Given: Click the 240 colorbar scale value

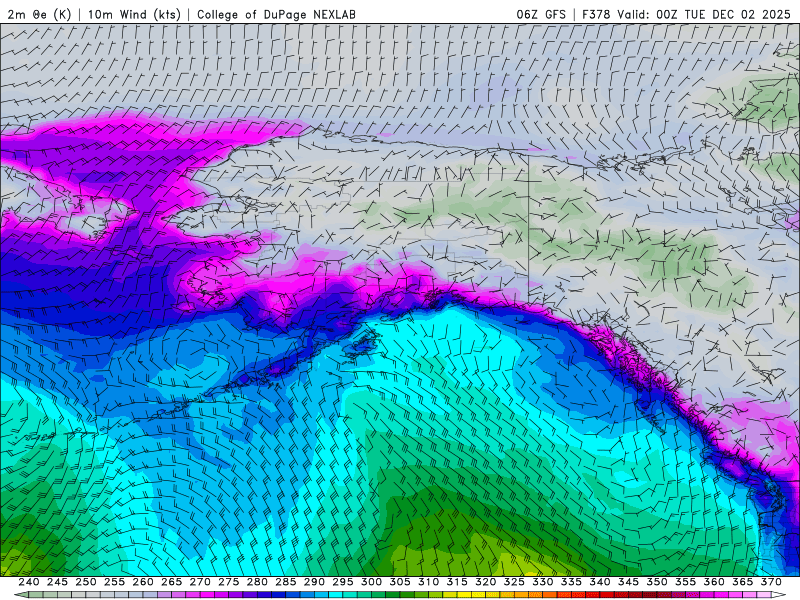Looking at the screenshot, I should point(29,582).
